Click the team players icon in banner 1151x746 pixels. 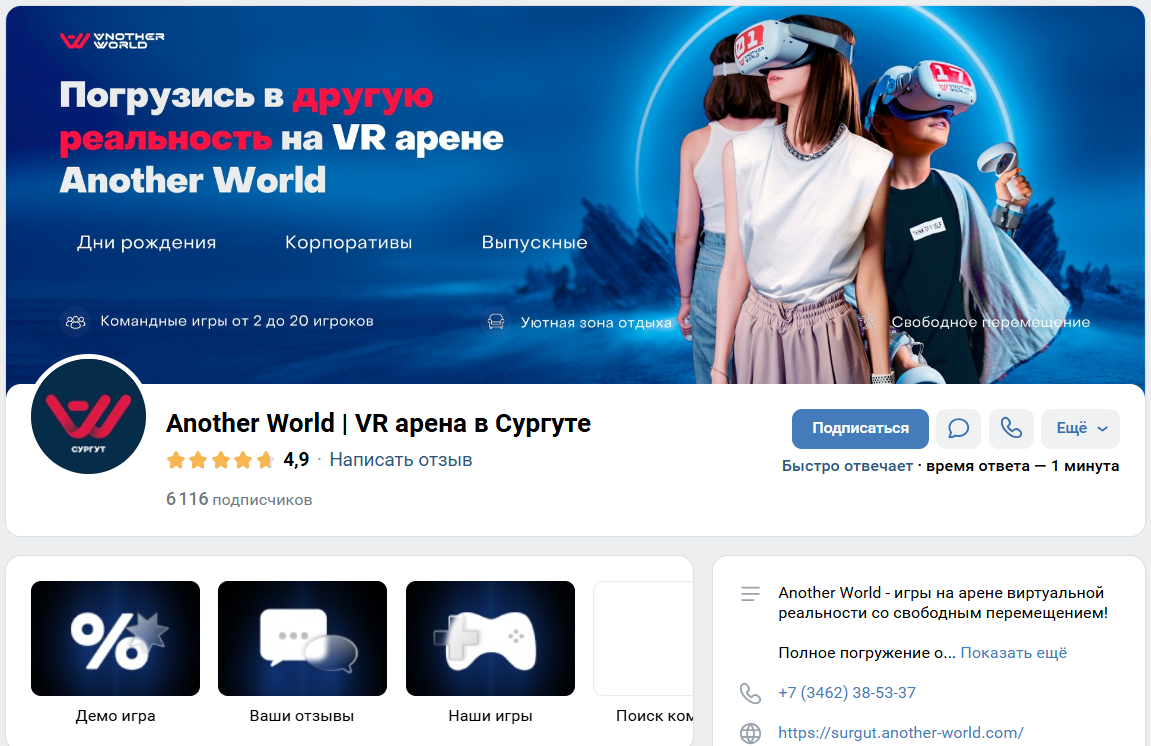(76, 322)
